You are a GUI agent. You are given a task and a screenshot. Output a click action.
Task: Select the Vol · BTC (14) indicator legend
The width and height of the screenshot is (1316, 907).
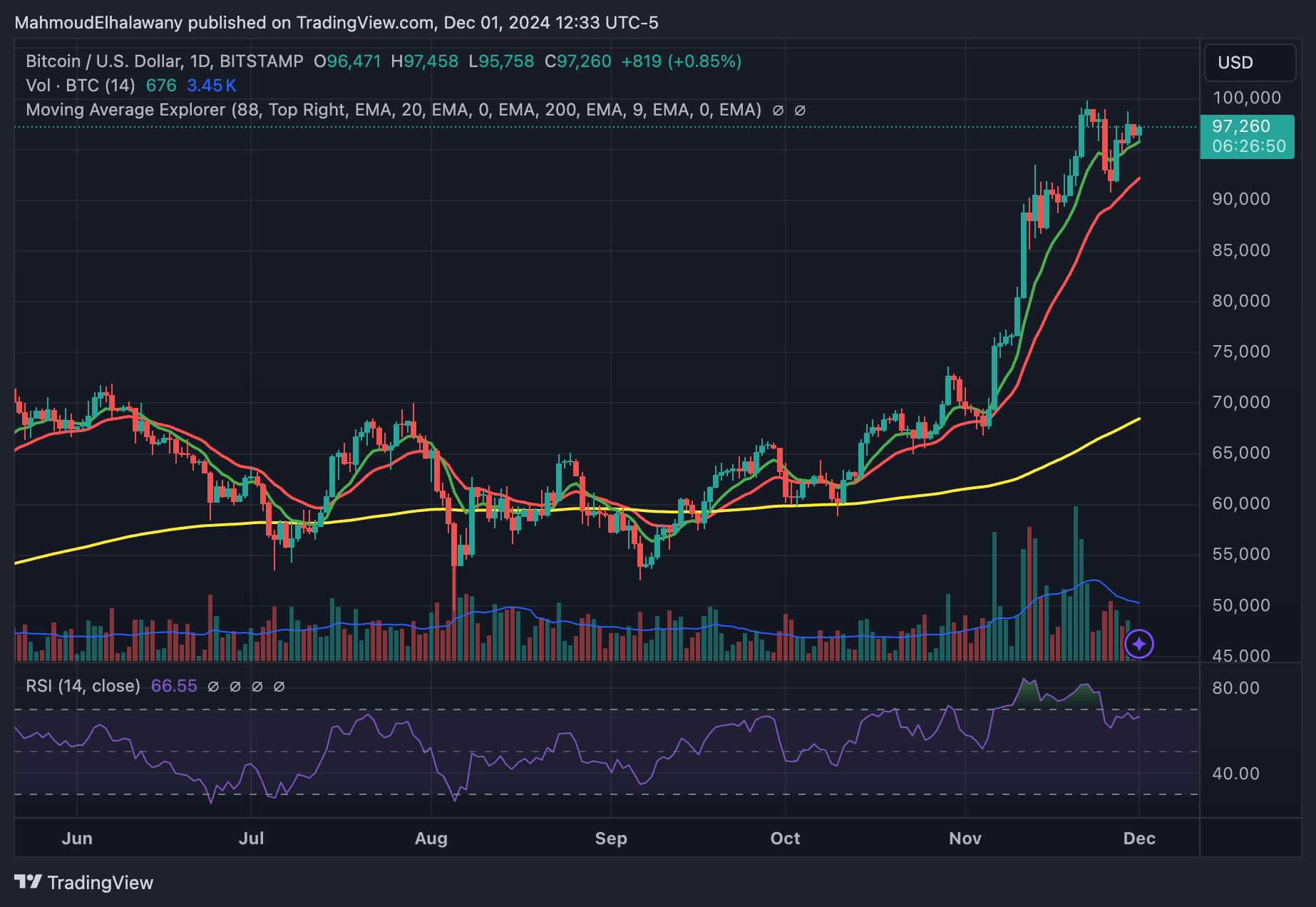tap(81, 86)
